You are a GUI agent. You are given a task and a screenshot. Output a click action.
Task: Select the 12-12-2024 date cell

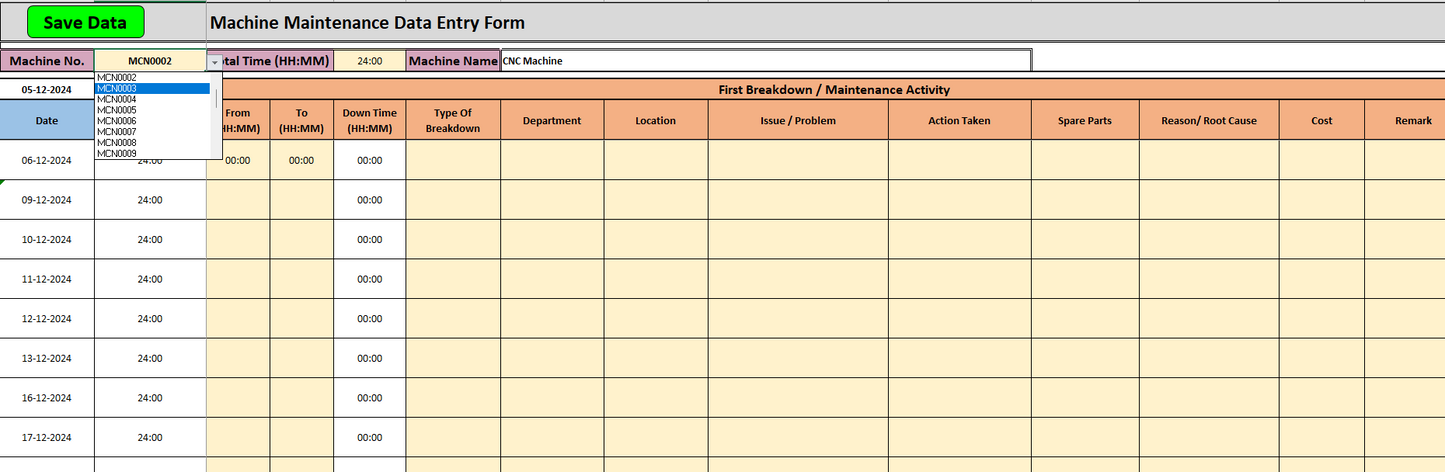tap(47, 318)
